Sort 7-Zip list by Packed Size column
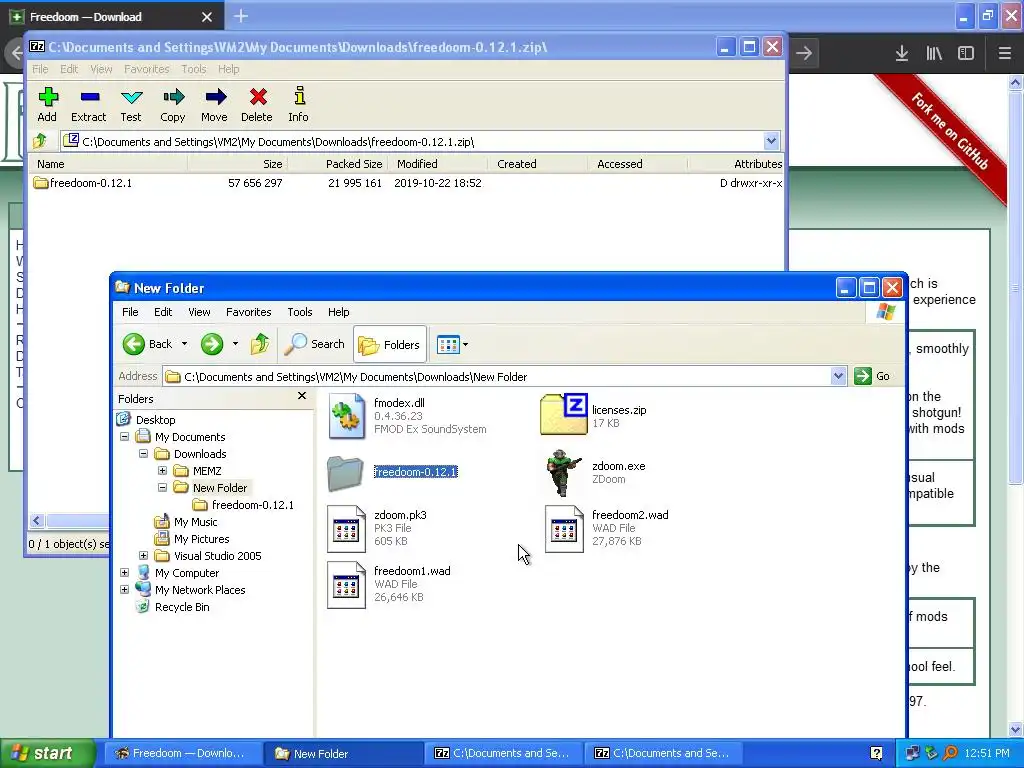 pyautogui.click(x=353, y=164)
